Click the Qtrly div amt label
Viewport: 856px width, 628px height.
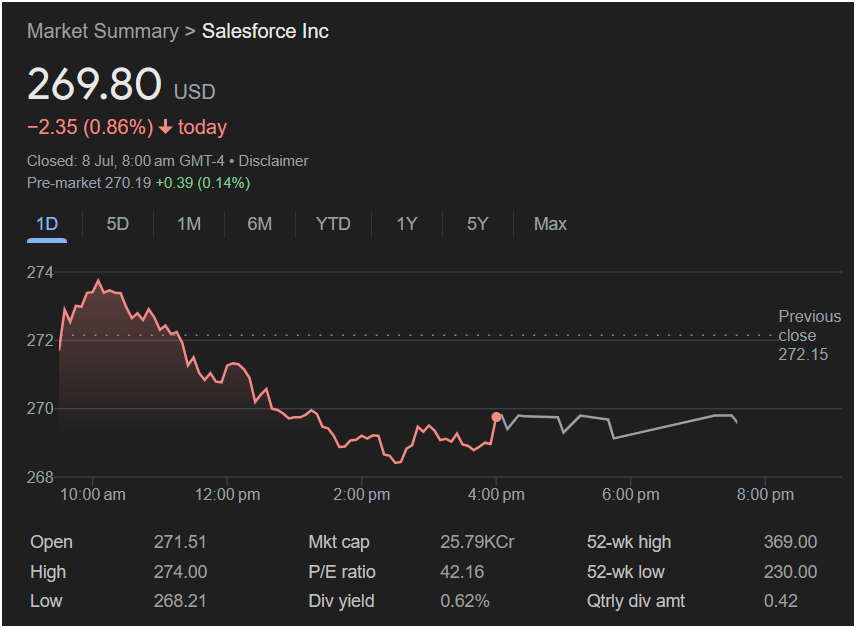click(636, 601)
